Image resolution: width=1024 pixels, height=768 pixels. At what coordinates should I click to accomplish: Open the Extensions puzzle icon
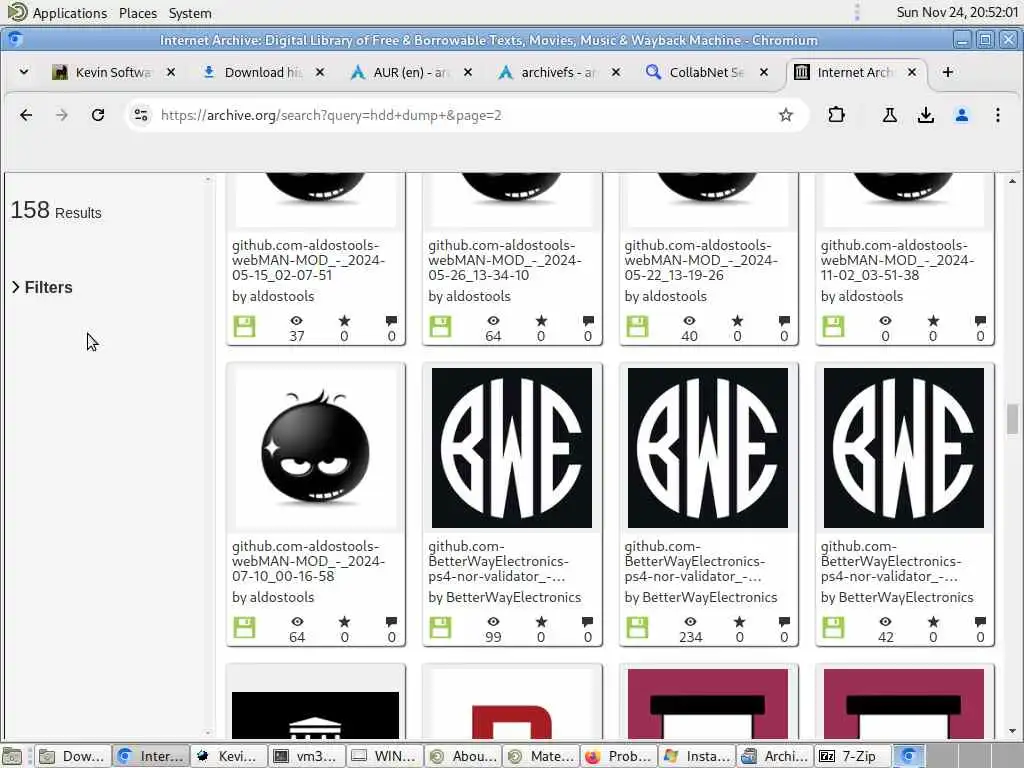click(x=836, y=116)
